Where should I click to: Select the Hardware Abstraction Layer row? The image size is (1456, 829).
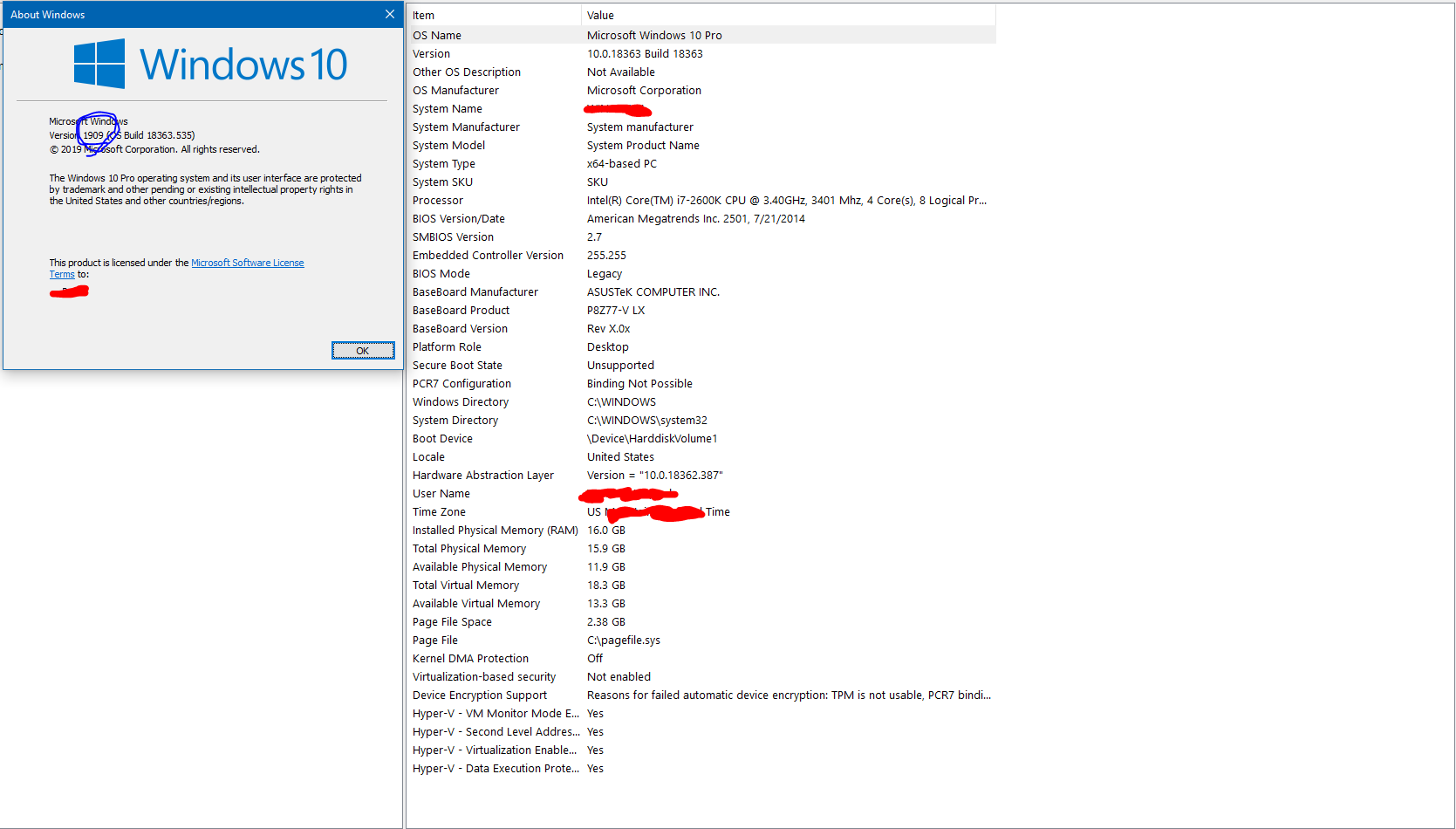pyautogui.click(x=701, y=475)
